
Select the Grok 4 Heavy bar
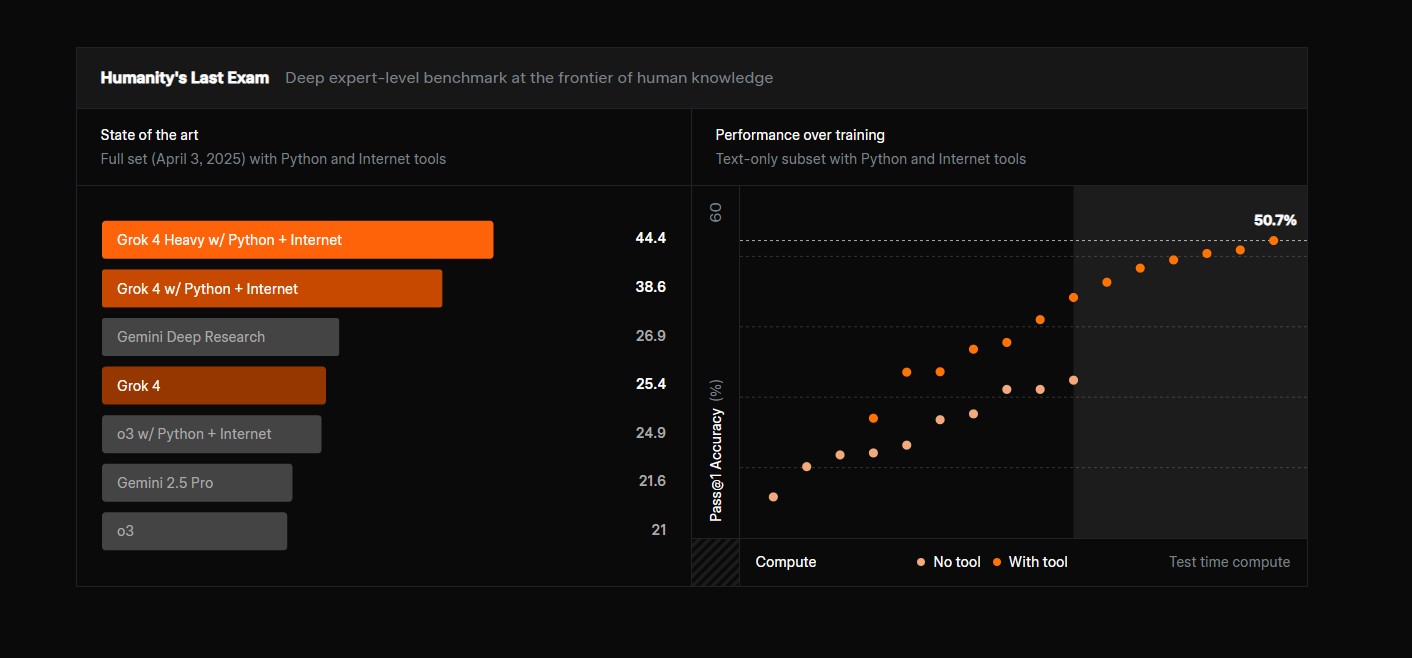tap(297, 240)
